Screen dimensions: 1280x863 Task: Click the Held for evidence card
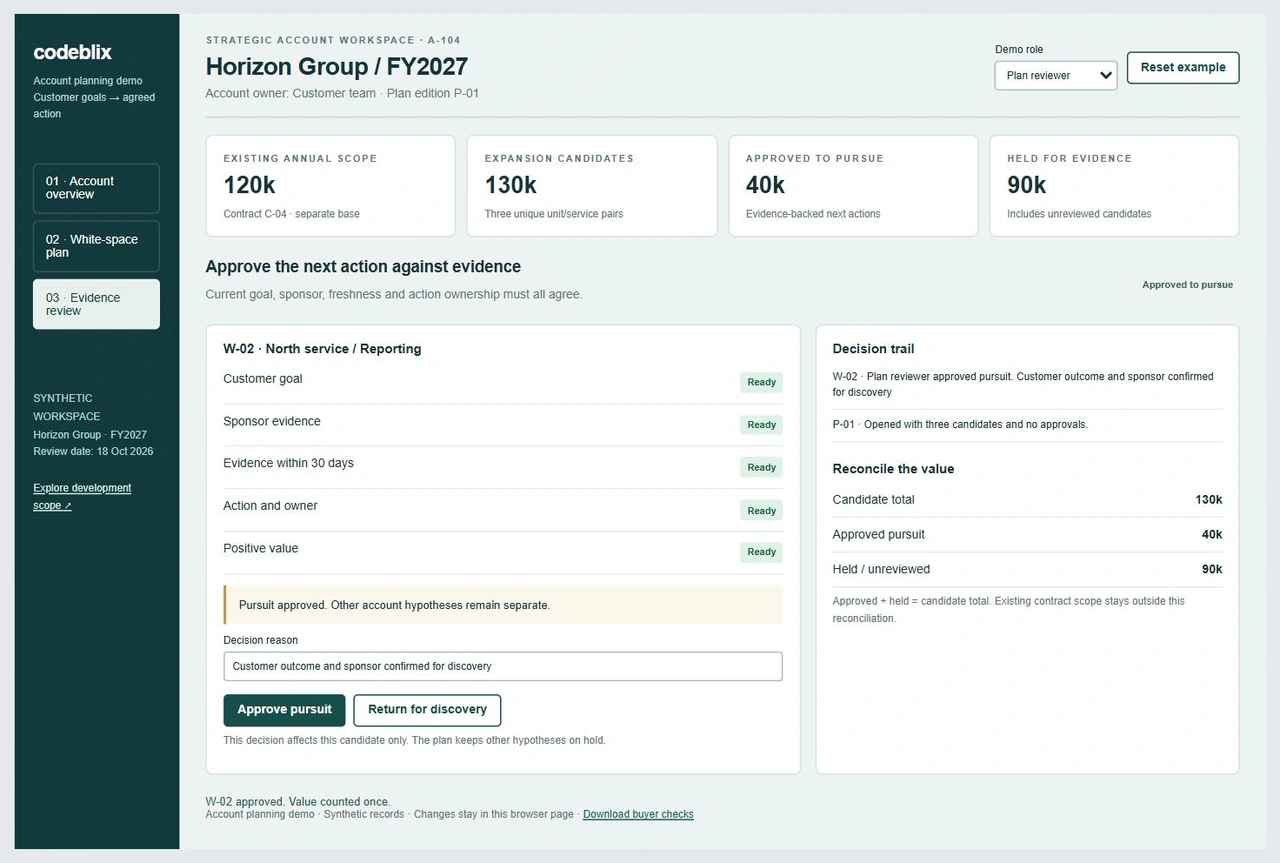tap(1114, 186)
